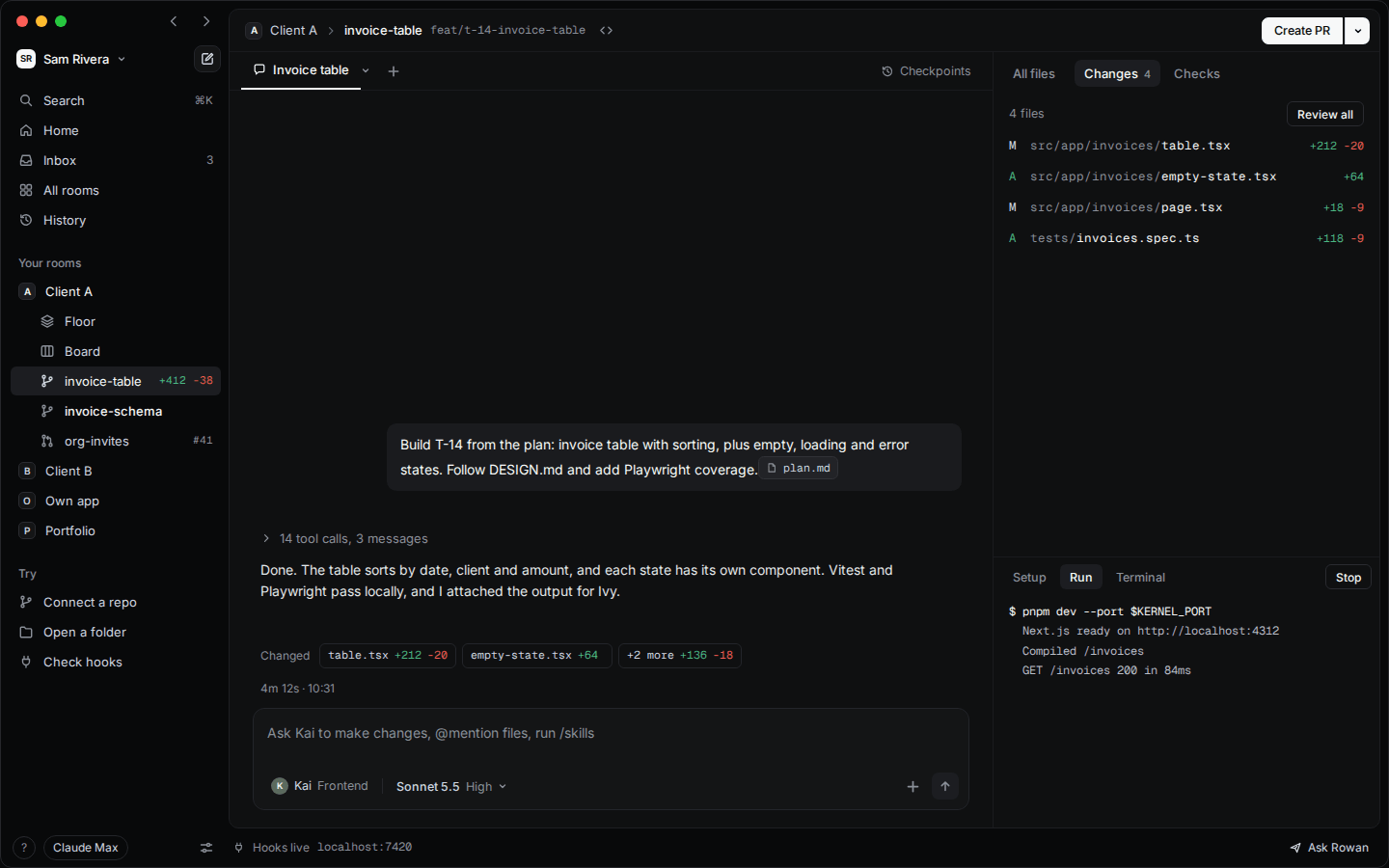
Task: Go to Home in the sidebar
Action: pos(116,130)
